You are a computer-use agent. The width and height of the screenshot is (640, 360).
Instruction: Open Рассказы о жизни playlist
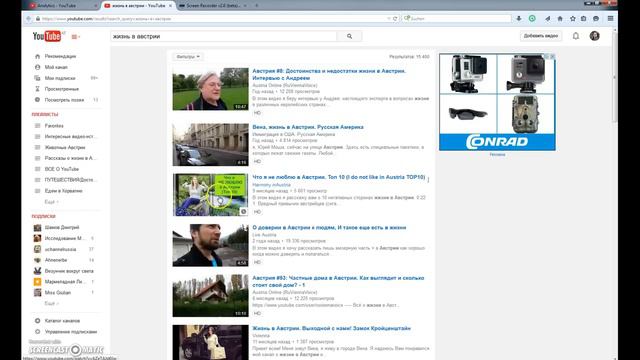[x=70, y=158]
